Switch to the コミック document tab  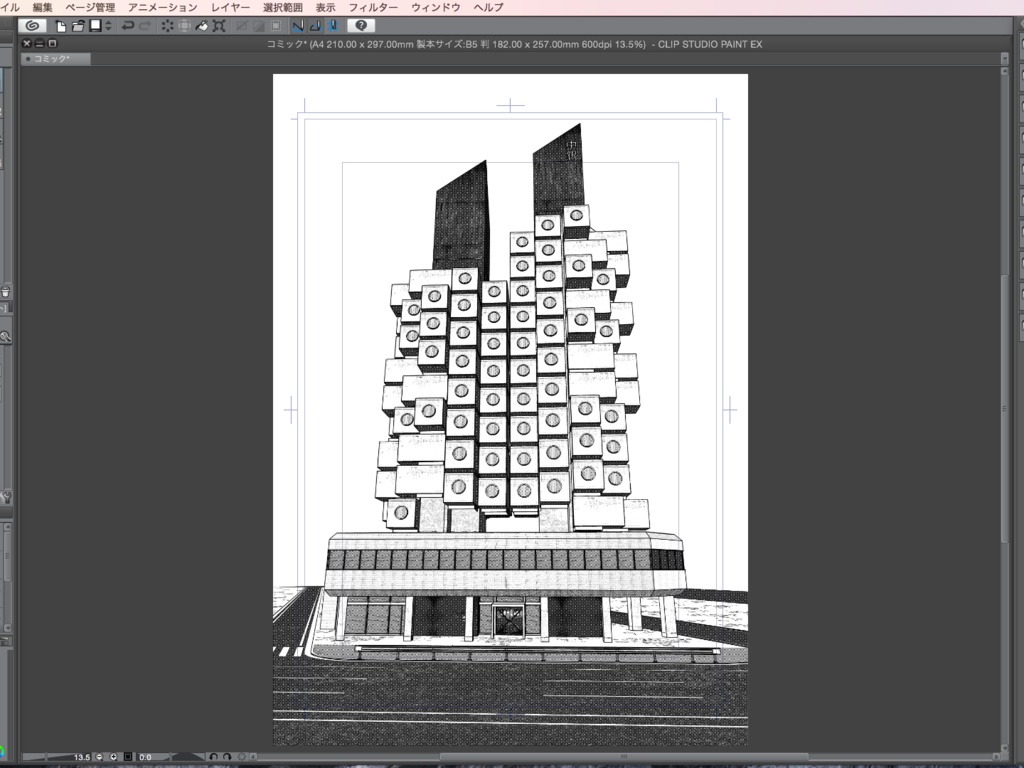click(53, 58)
